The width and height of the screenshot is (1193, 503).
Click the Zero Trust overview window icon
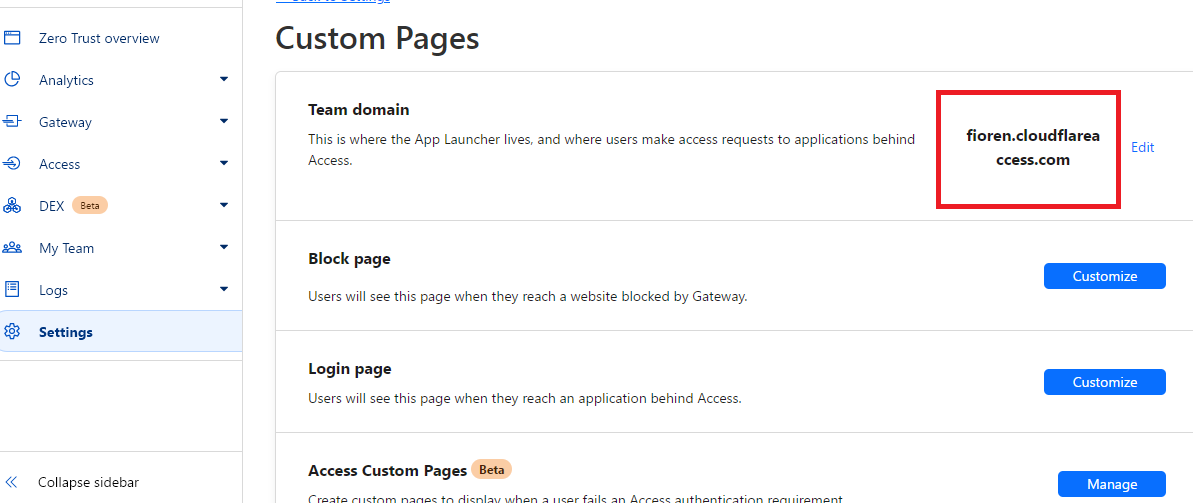pos(12,38)
